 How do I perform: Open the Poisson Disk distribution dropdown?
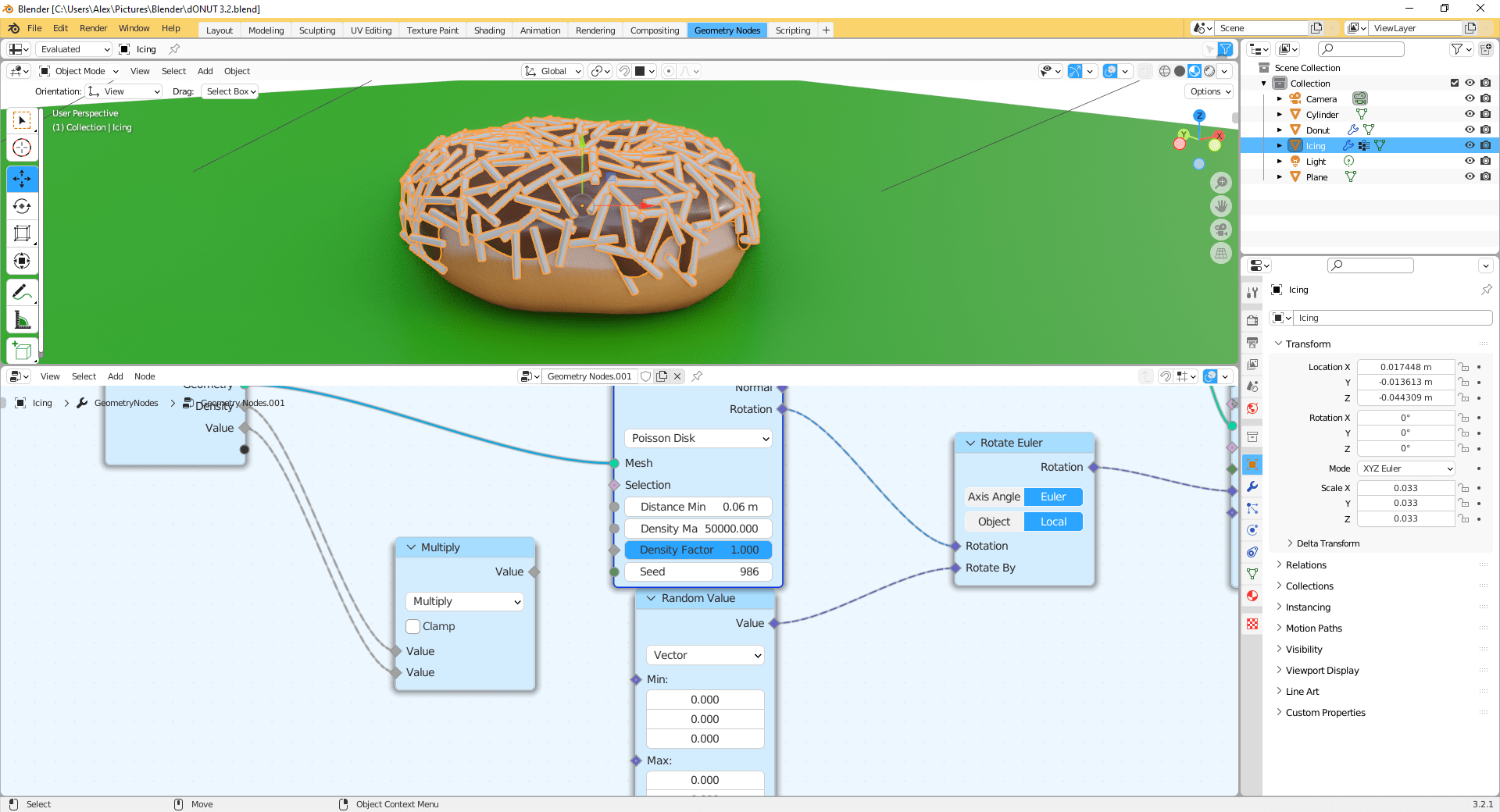tap(697, 438)
